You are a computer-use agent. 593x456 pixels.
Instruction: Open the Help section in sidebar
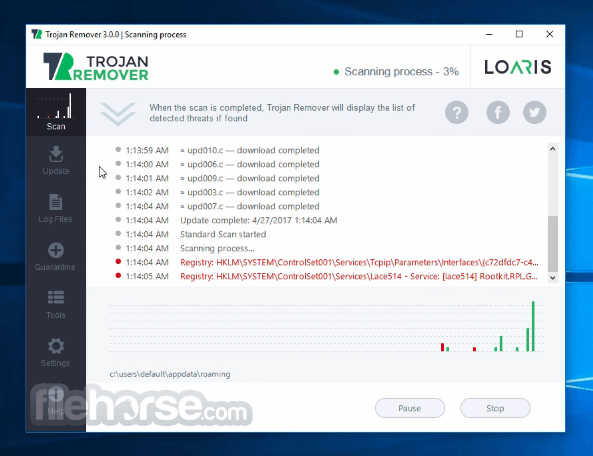[56, 401]
